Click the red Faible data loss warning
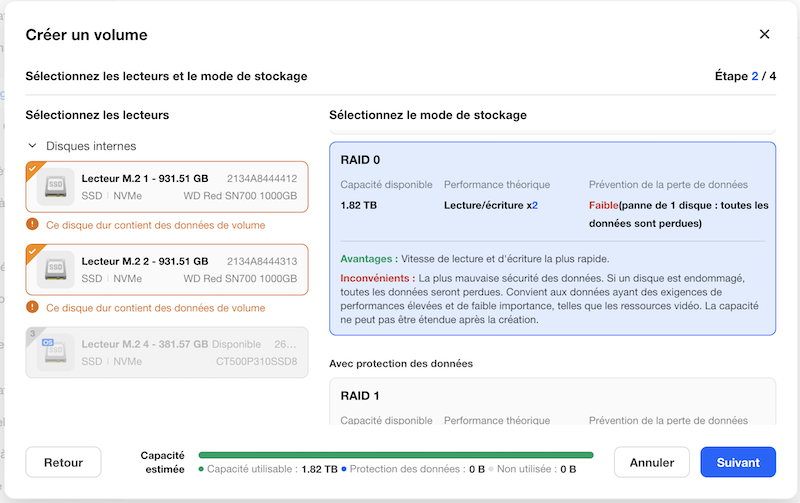The width and height of the screenshot is (800, 503). point(604,205)
